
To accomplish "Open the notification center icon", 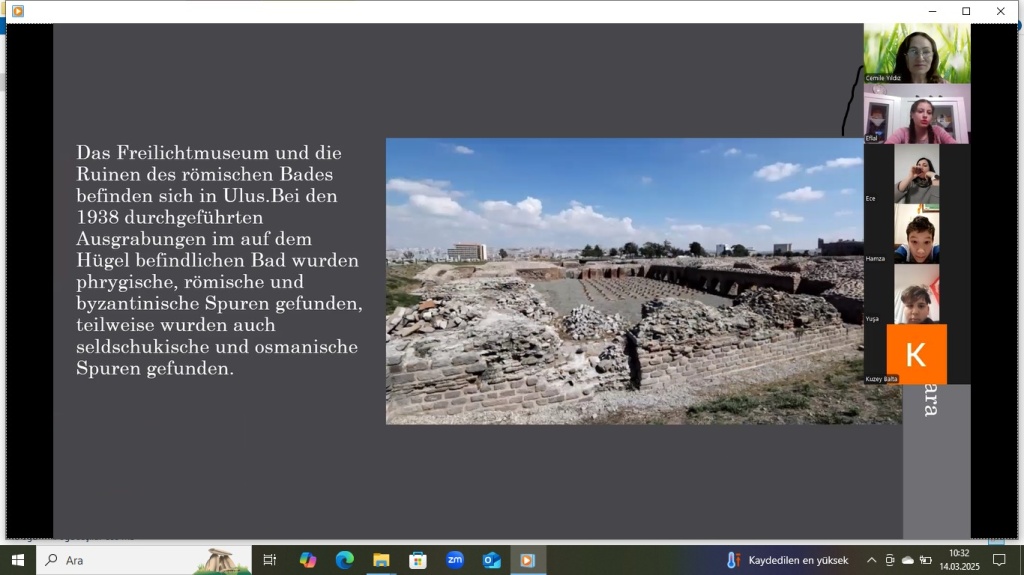I will point(998,560).
